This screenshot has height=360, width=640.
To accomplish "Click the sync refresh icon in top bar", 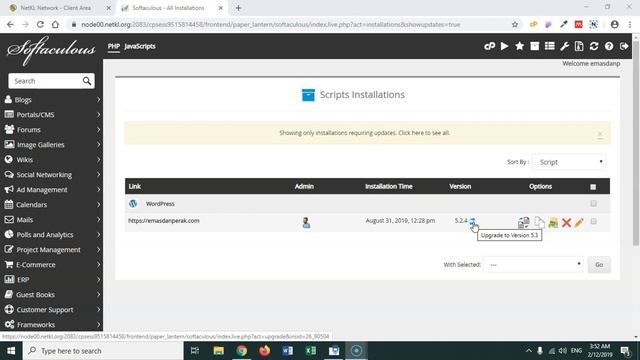I will coord(594,46).
